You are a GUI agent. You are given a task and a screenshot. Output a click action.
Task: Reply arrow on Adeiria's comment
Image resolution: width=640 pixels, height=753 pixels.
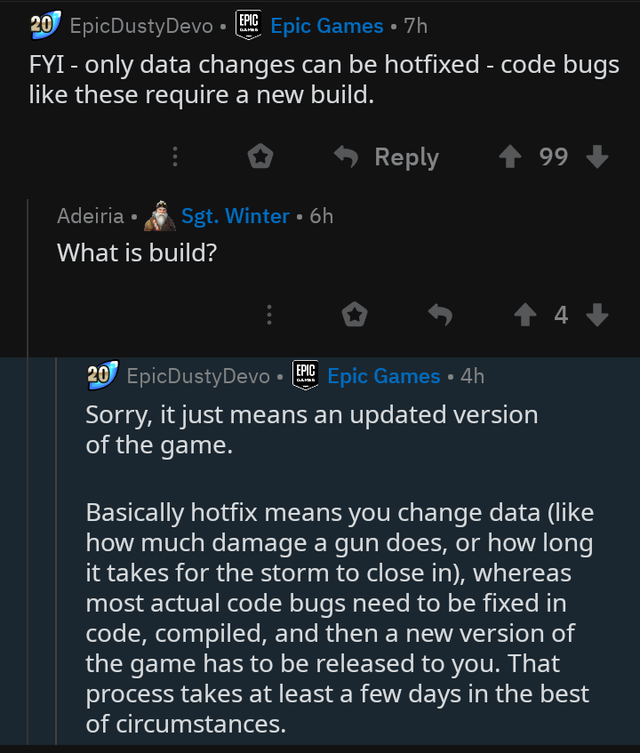tap(441, 315)
